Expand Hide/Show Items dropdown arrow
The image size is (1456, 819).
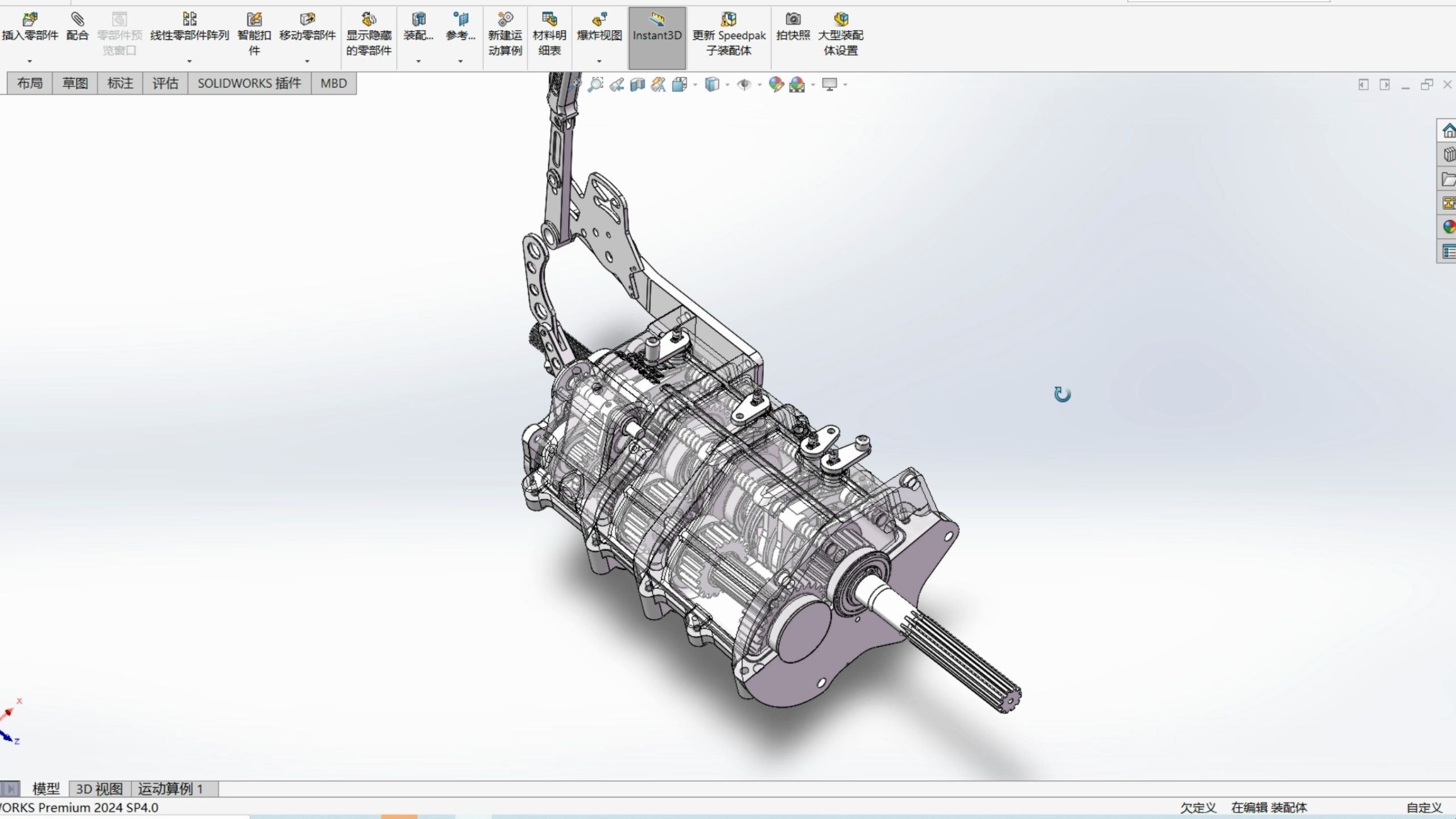pyautogui.click(x=760, y=85)
